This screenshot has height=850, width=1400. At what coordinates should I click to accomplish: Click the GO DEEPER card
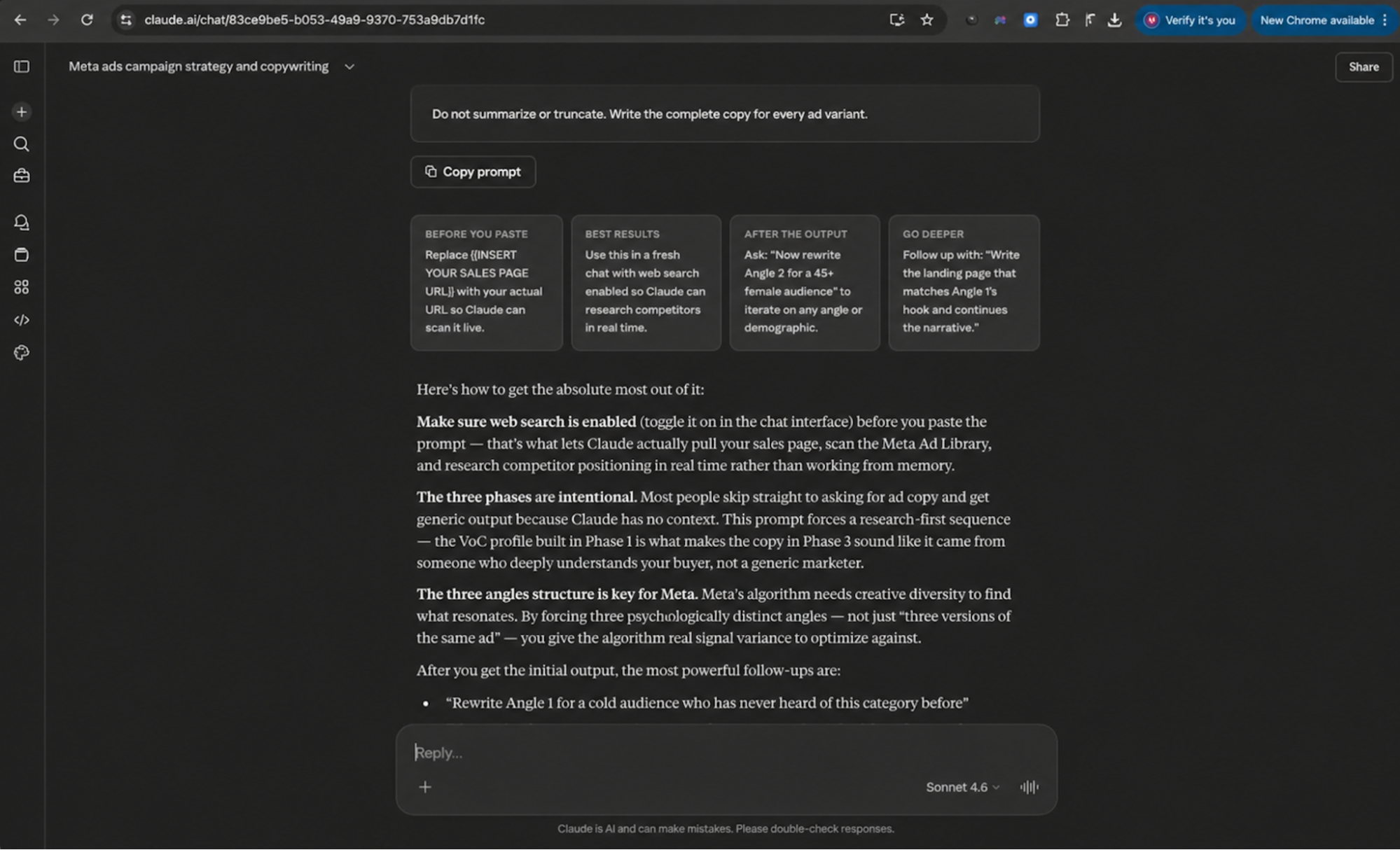click(x=964, y=283)
